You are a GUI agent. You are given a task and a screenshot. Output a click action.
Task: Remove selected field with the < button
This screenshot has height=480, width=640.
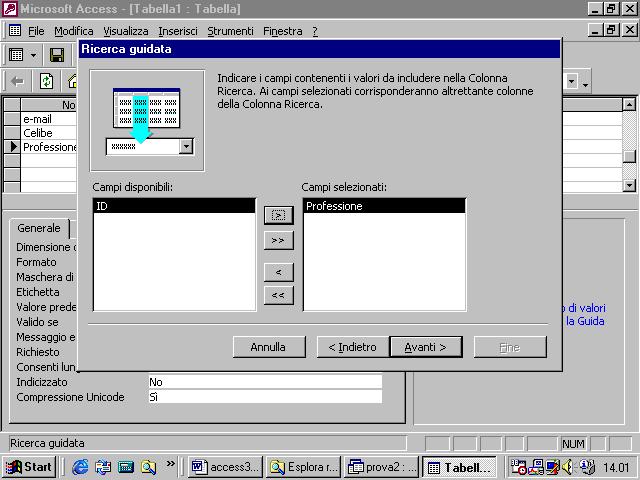tap(279, 272)
